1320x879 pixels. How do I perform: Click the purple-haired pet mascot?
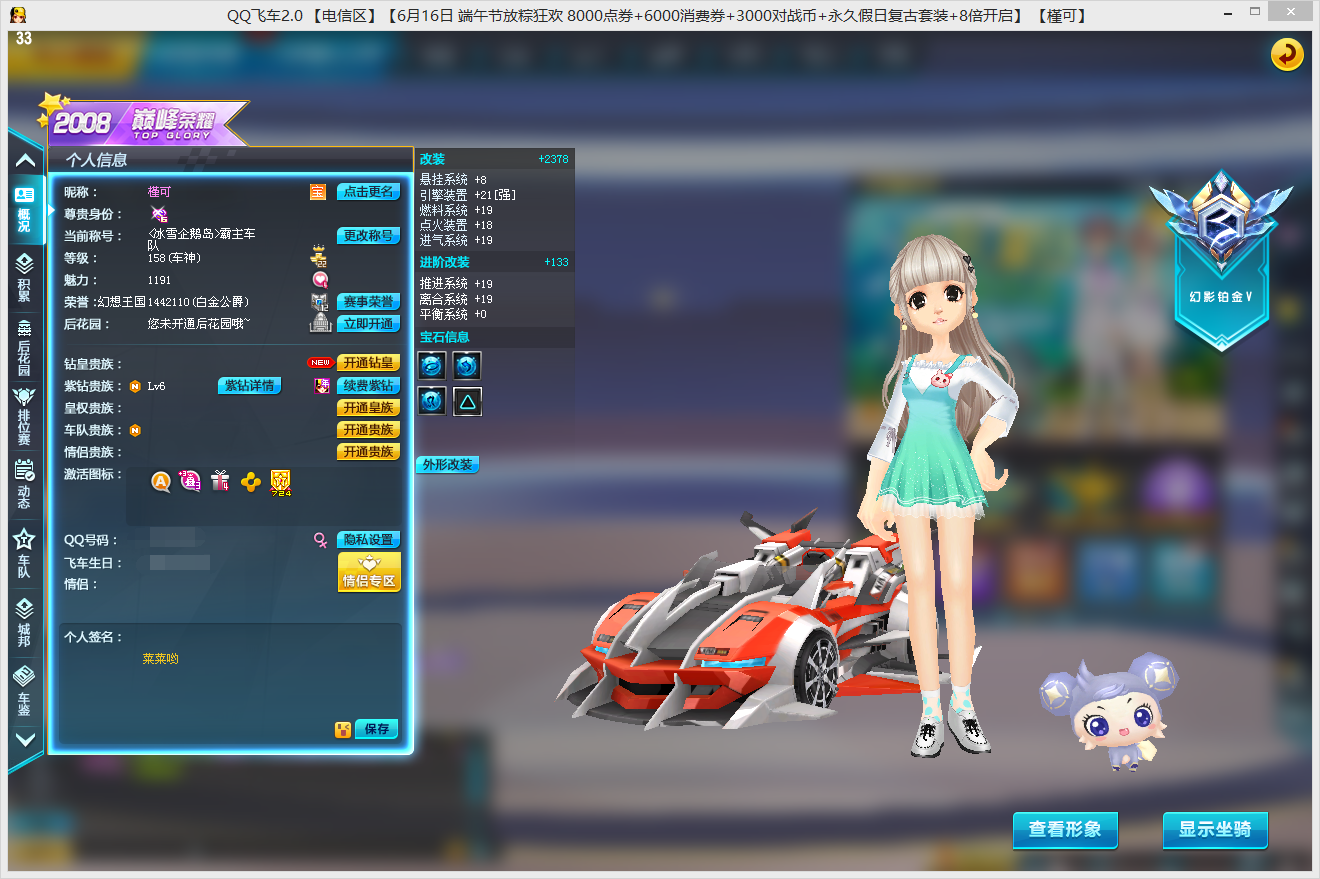1110,711
